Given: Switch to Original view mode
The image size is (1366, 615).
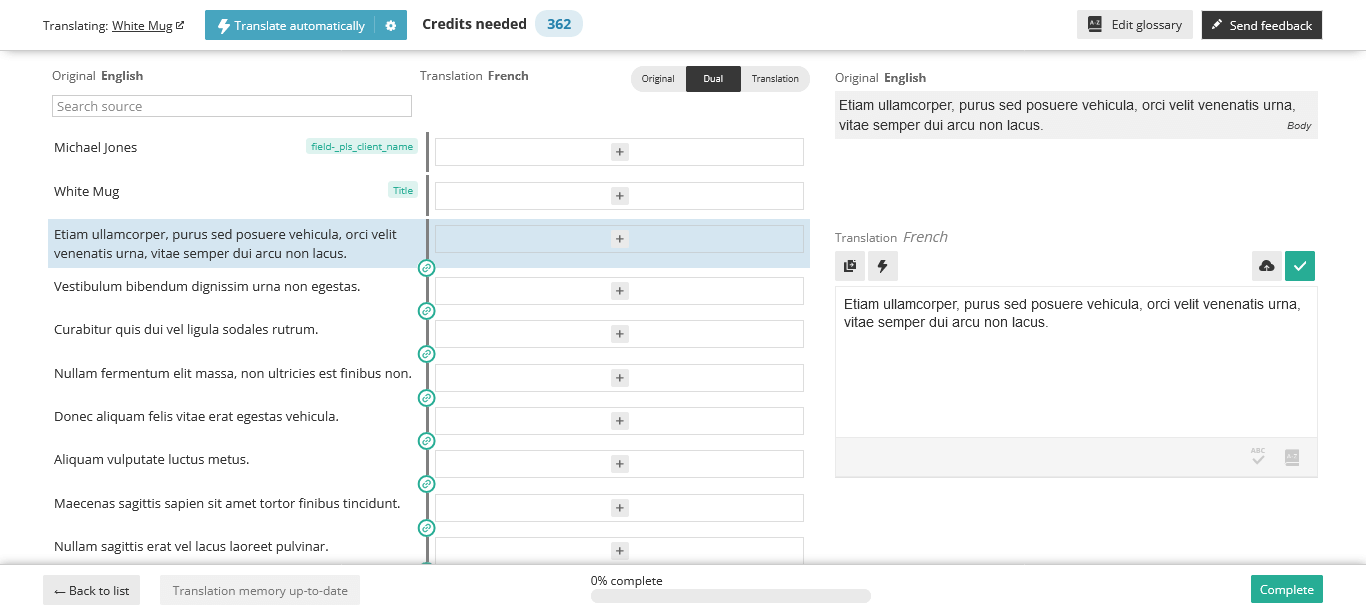Looking at the screenshot, I should [658, 79].
